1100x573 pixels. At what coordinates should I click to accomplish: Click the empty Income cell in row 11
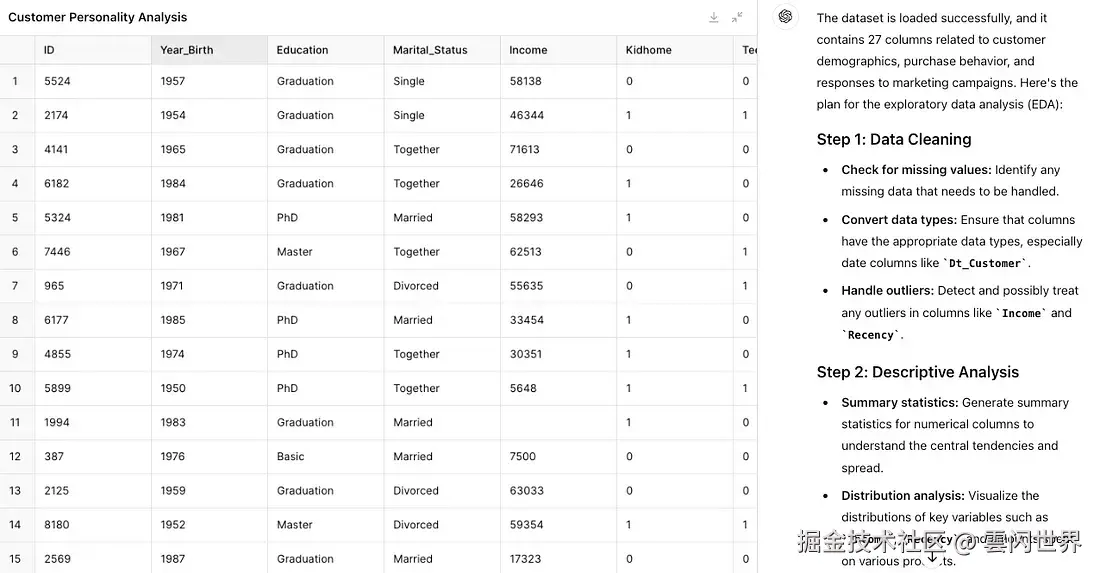point(557,423)
